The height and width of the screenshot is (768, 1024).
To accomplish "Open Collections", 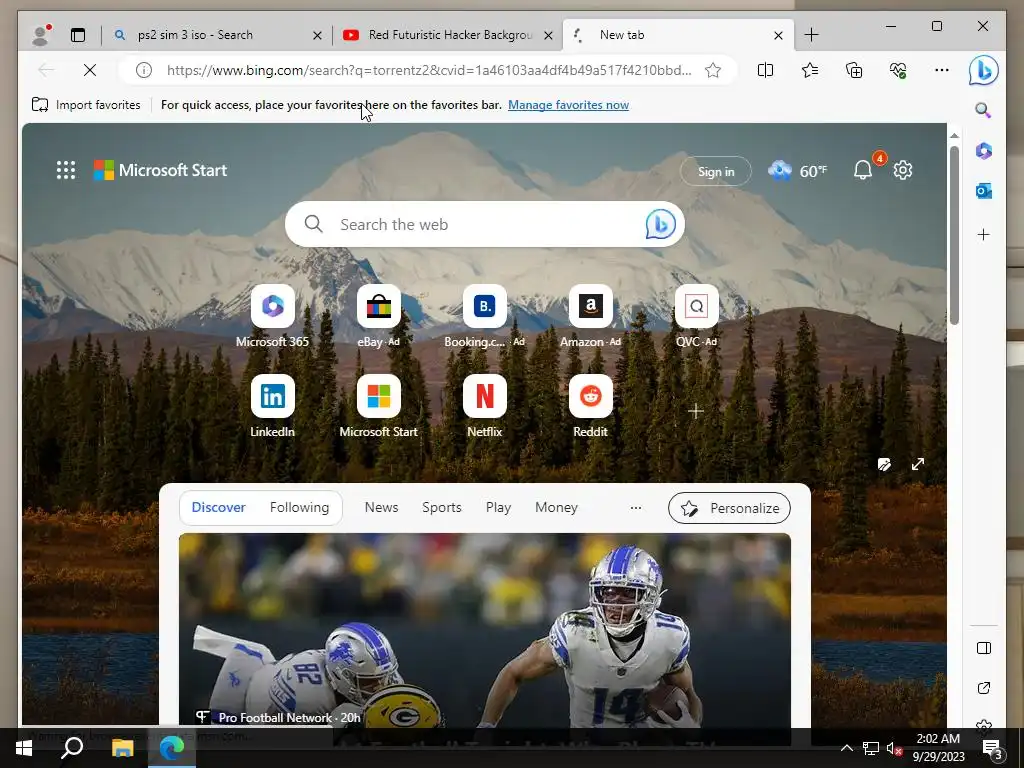I will coord(854,70).
